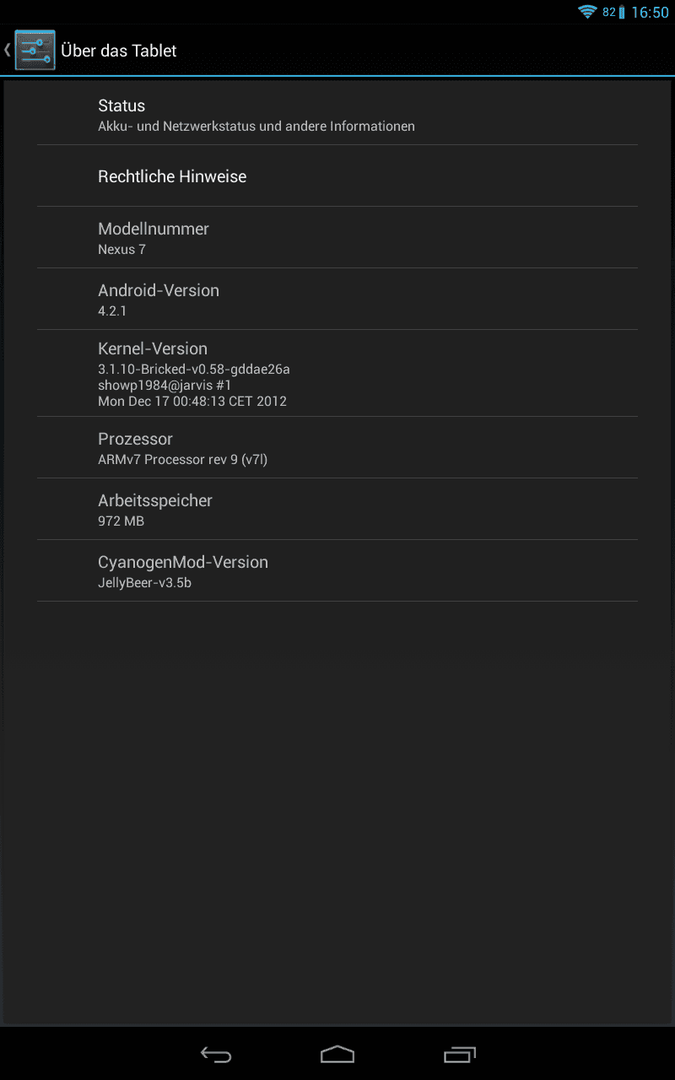Select the Modellnummer Nexus 7 row

(338, 238)
